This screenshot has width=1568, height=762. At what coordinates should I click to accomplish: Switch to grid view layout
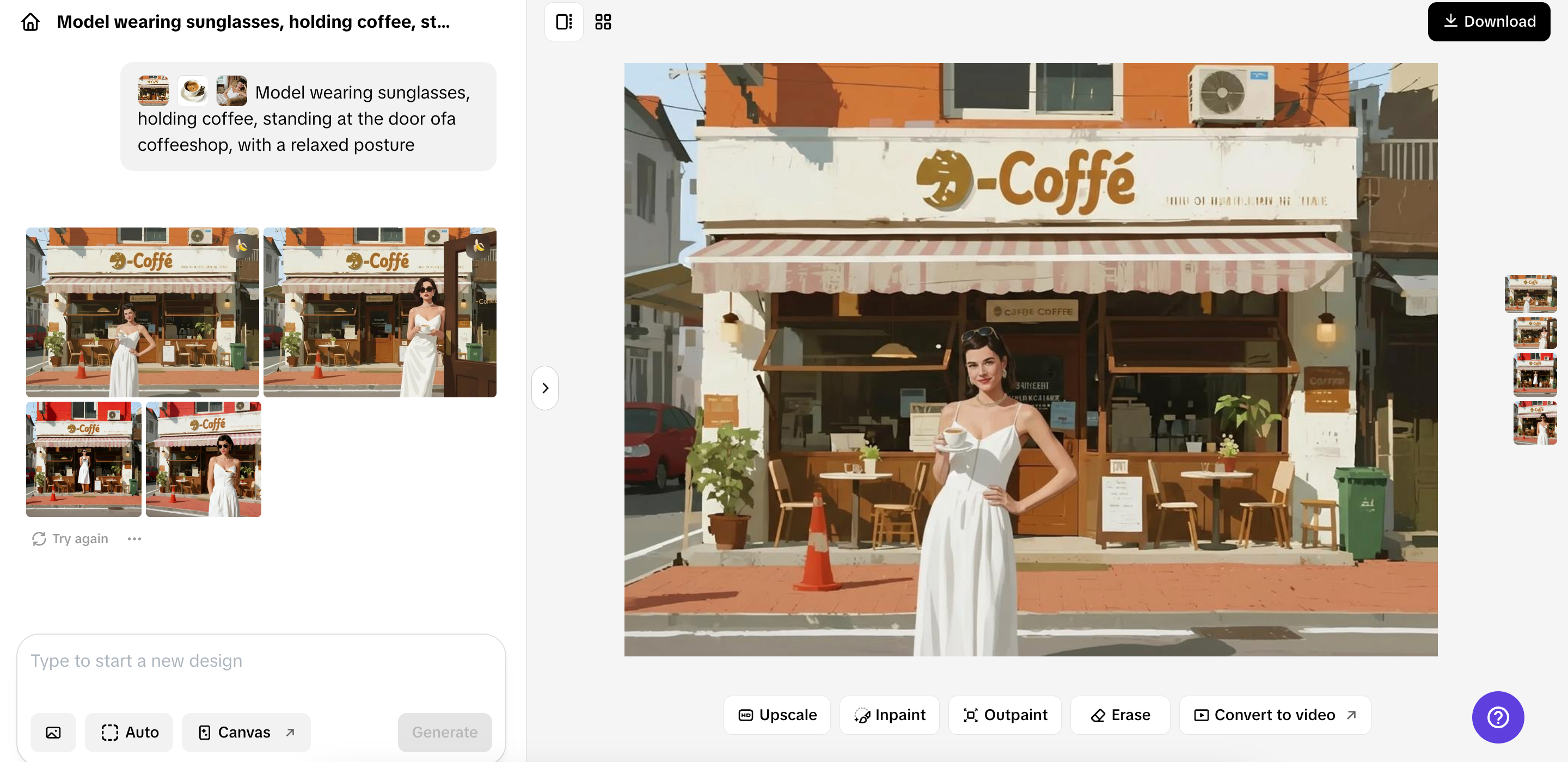point(603,22)
